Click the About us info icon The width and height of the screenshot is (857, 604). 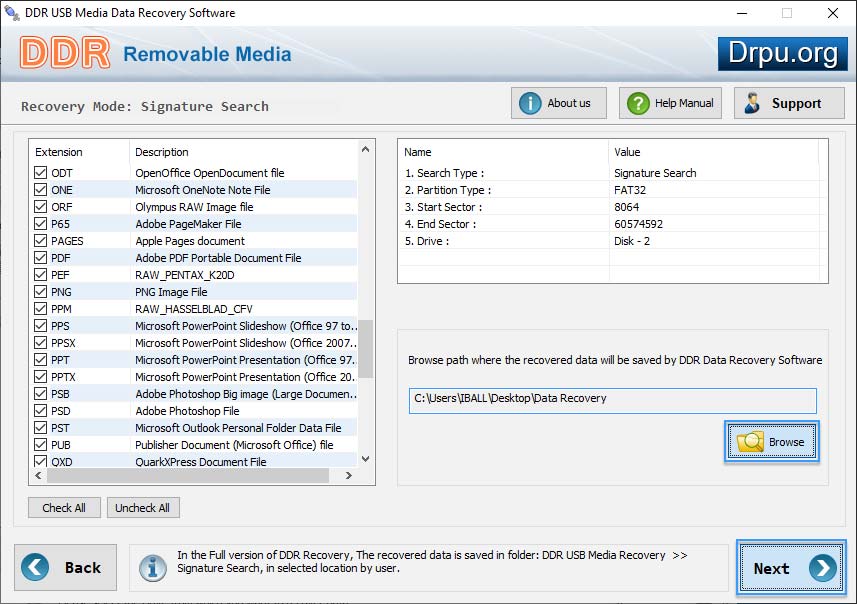530,103
